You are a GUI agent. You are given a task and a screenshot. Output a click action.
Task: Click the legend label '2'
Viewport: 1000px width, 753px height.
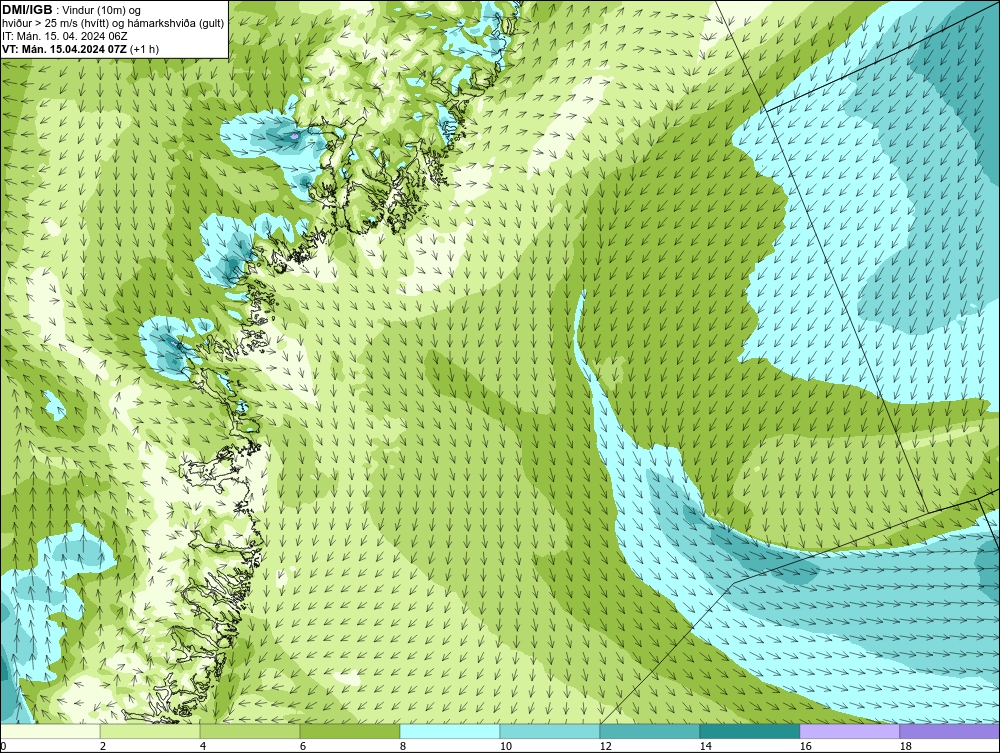pyautogui.click(x=103, y=746)
